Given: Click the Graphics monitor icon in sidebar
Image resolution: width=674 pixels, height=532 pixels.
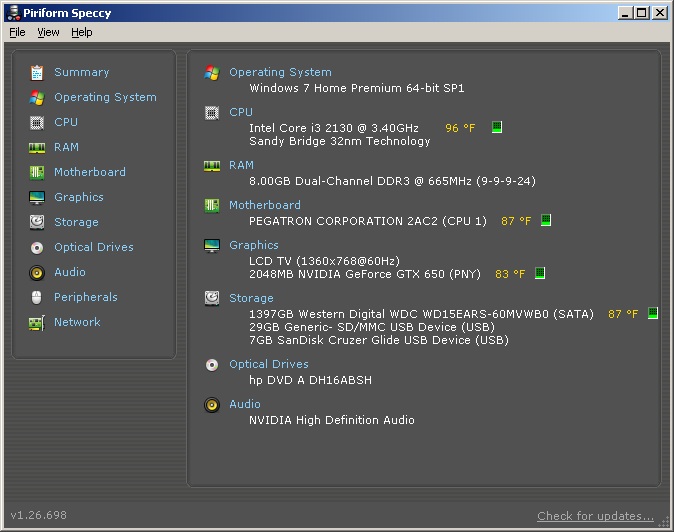Looking at the screenshot, I should tap(37, 198).
